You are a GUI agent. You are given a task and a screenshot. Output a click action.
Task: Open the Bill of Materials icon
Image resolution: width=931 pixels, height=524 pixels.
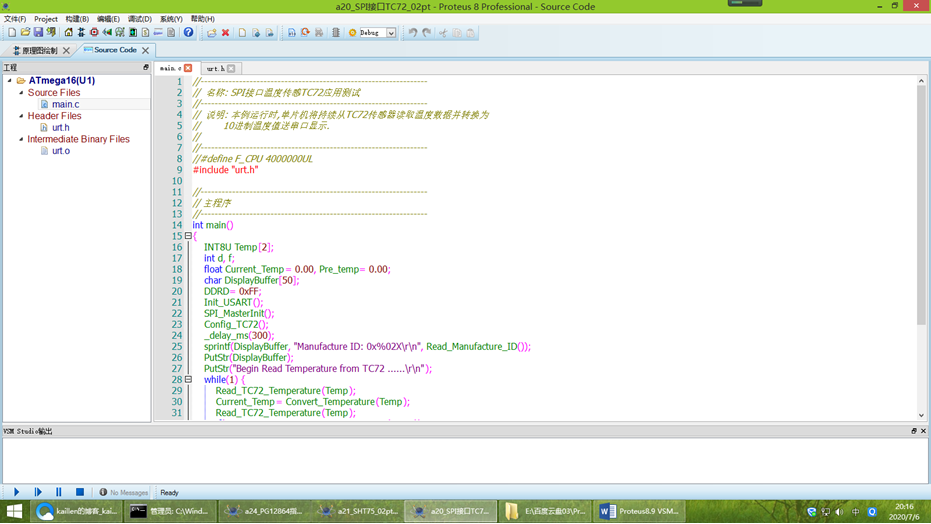click(x=145, y=33)
